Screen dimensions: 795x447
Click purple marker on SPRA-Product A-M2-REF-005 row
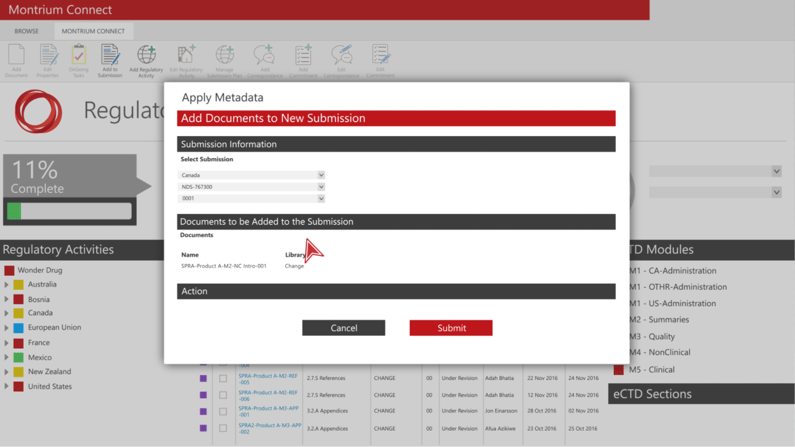pos(203,378)
